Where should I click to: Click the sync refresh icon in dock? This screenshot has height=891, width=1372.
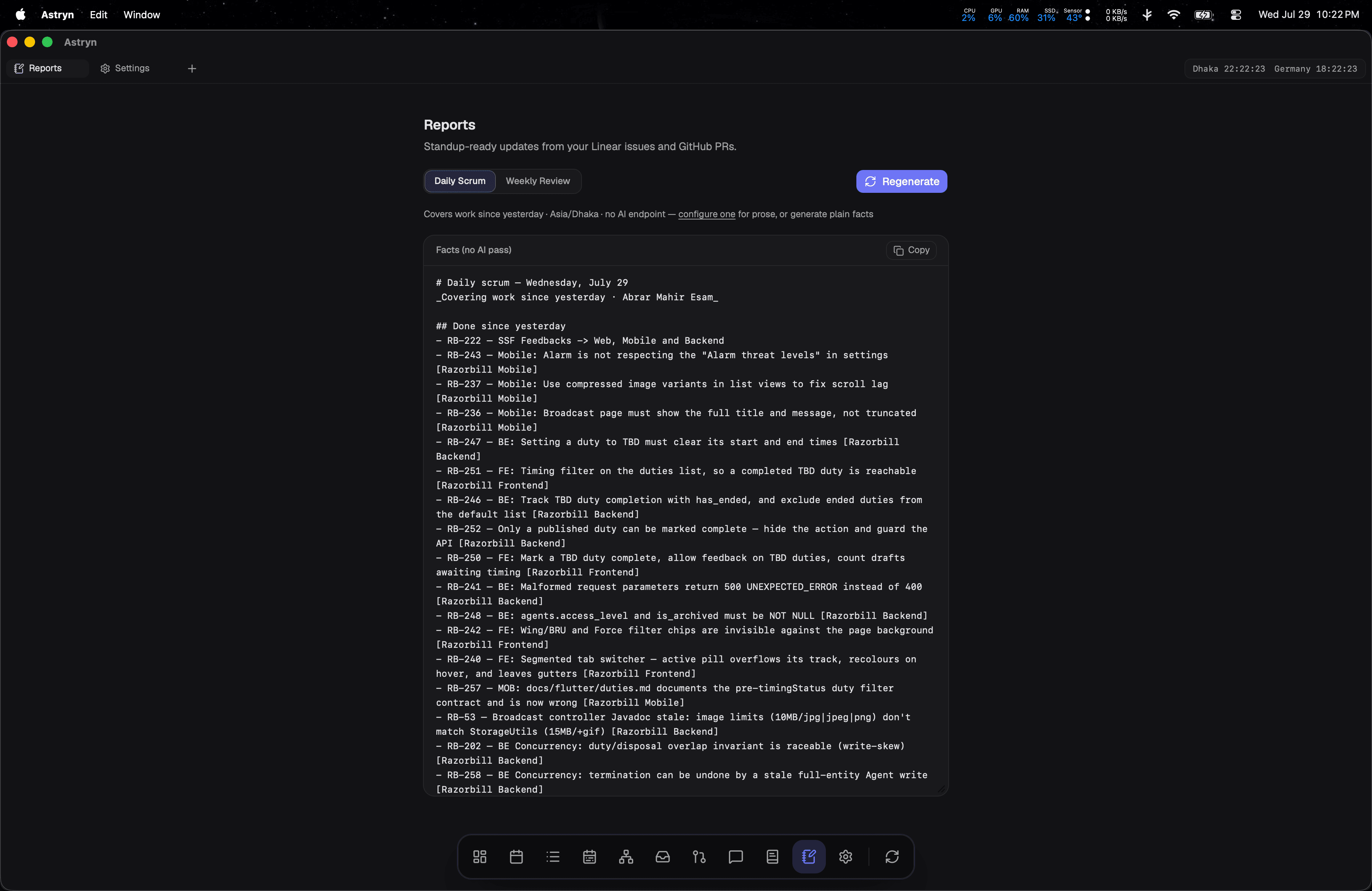coord(892,856)
